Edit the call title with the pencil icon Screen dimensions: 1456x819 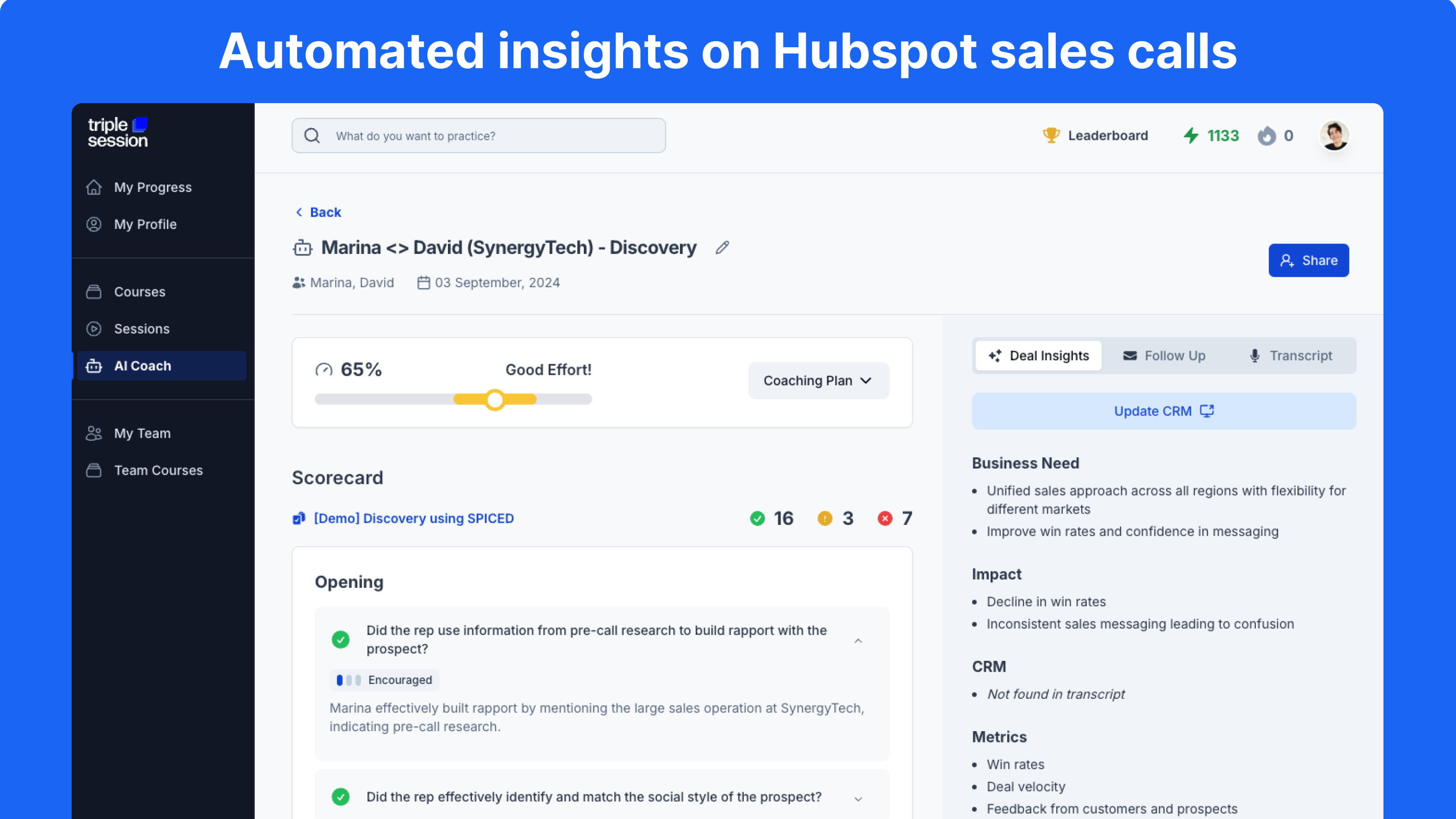[722, 247]
